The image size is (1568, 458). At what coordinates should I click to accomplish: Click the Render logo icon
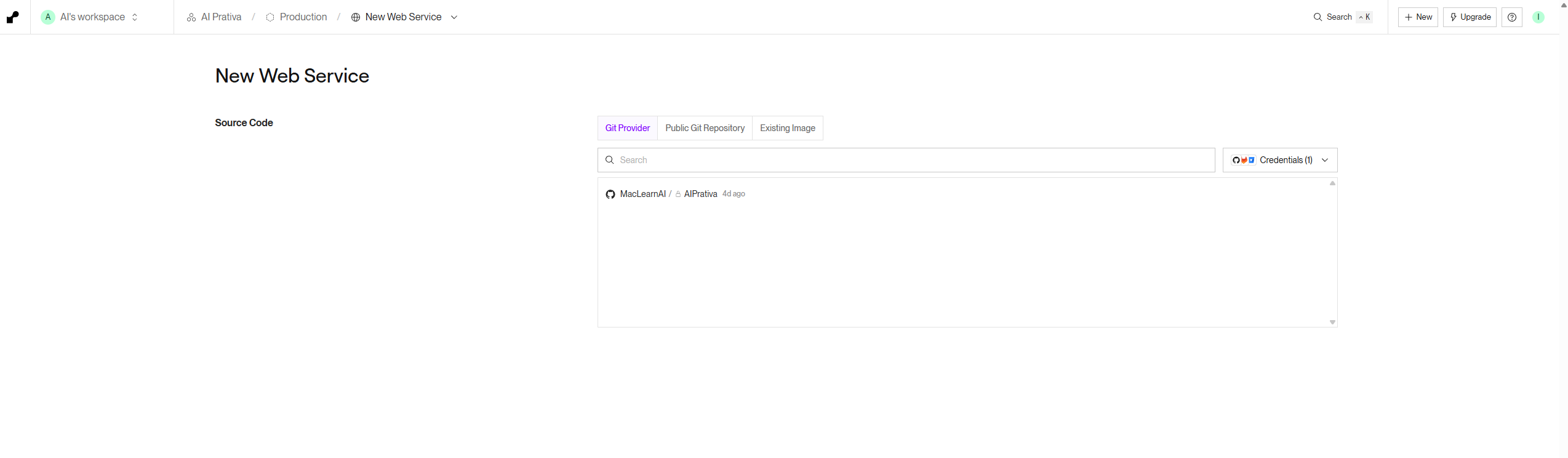[13, 17]
